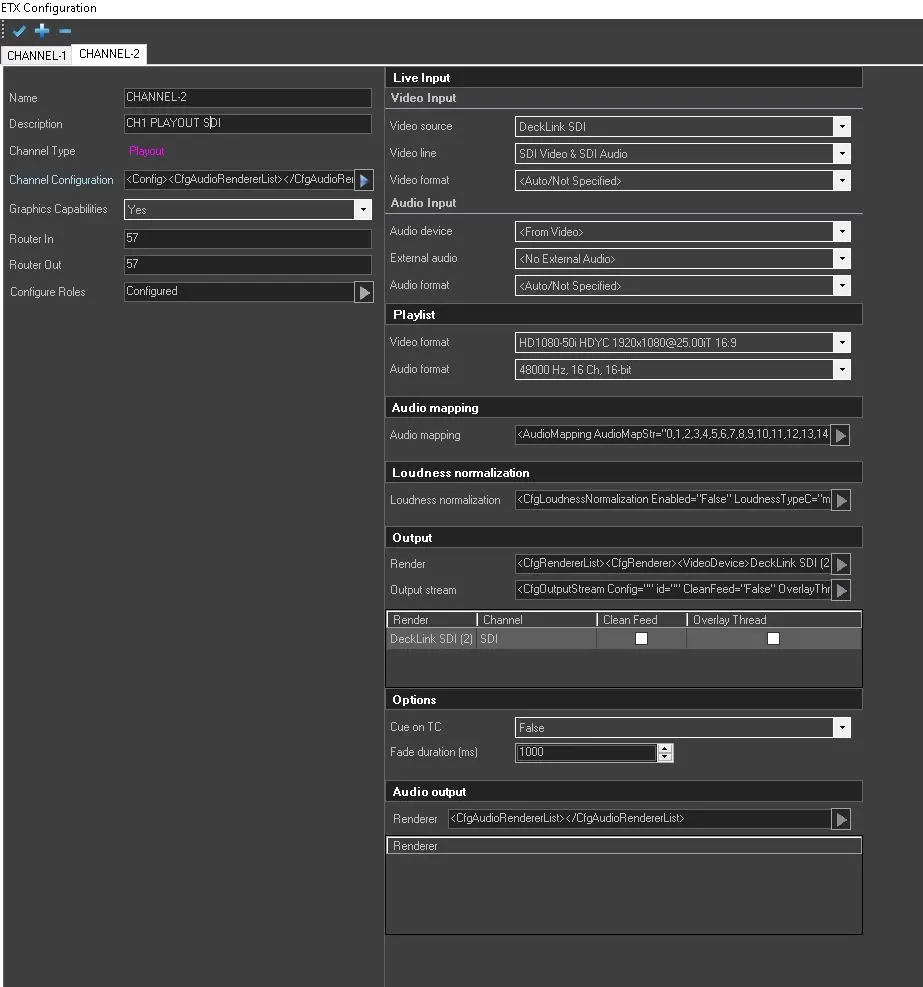Click the minus icon to remove channel

[64, 31]
